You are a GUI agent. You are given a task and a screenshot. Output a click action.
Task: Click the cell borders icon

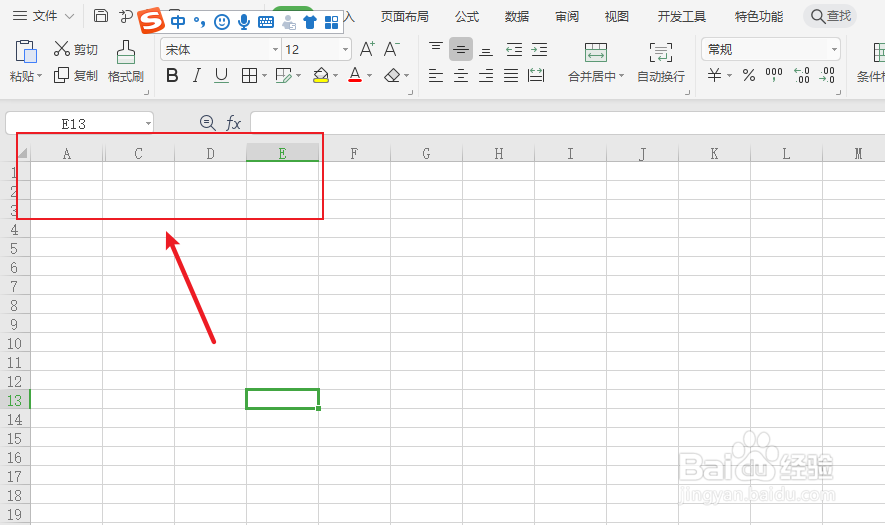pos(249,75)
